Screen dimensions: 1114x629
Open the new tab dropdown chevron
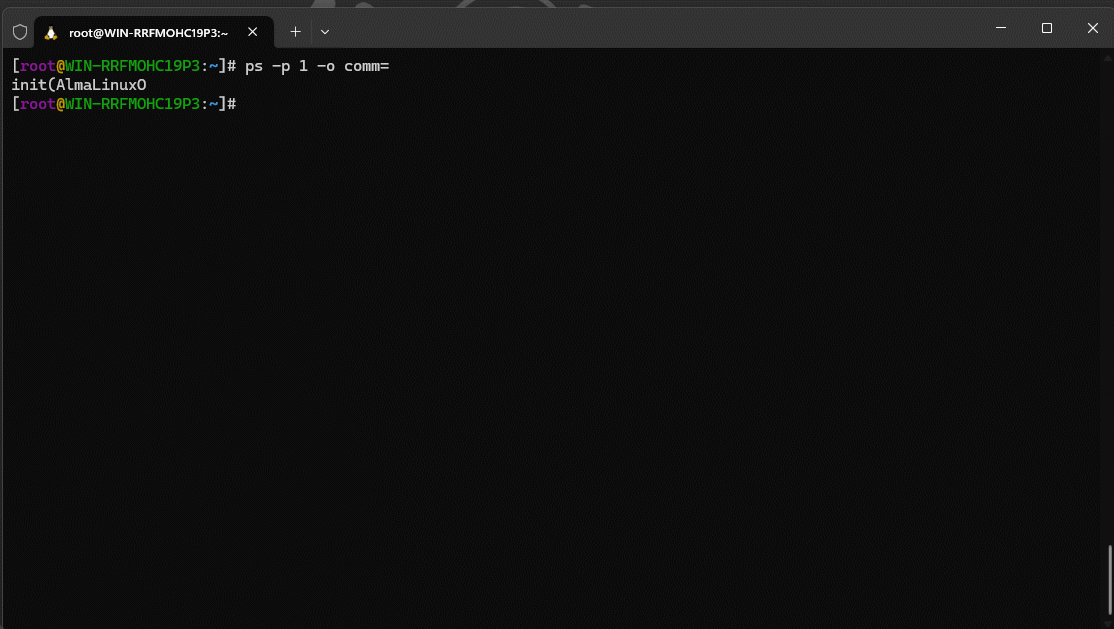pos(324,31)
